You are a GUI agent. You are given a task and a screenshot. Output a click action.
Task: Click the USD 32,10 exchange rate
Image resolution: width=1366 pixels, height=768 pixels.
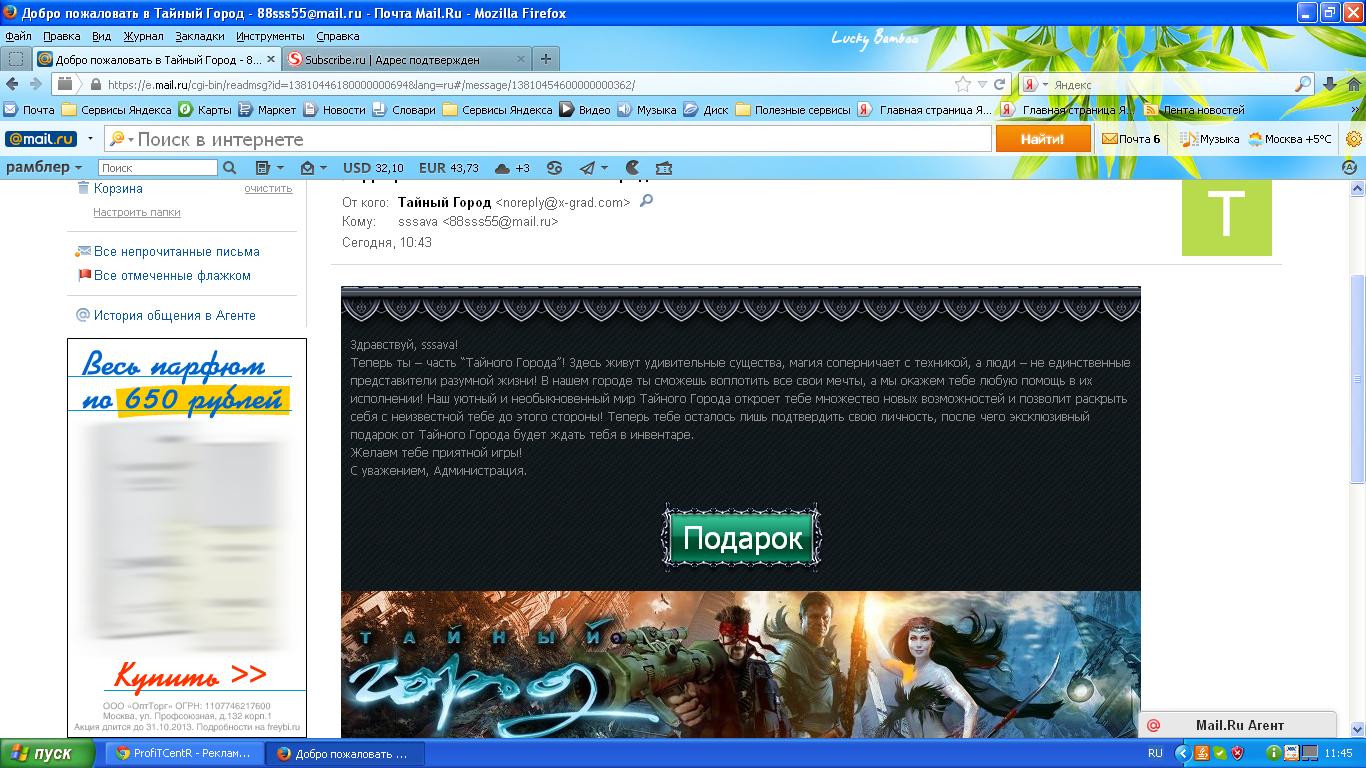click(373, 168)
